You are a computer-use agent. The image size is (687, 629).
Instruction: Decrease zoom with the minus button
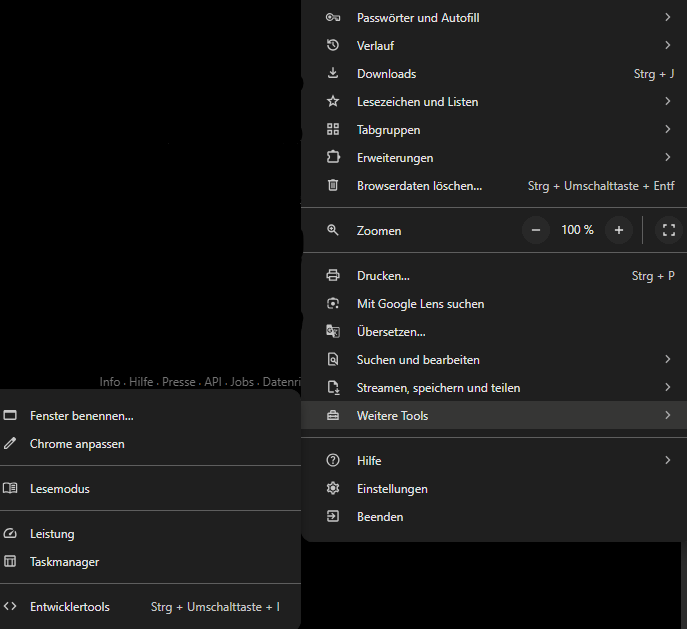pyautogui.click(x=535, y=230)
